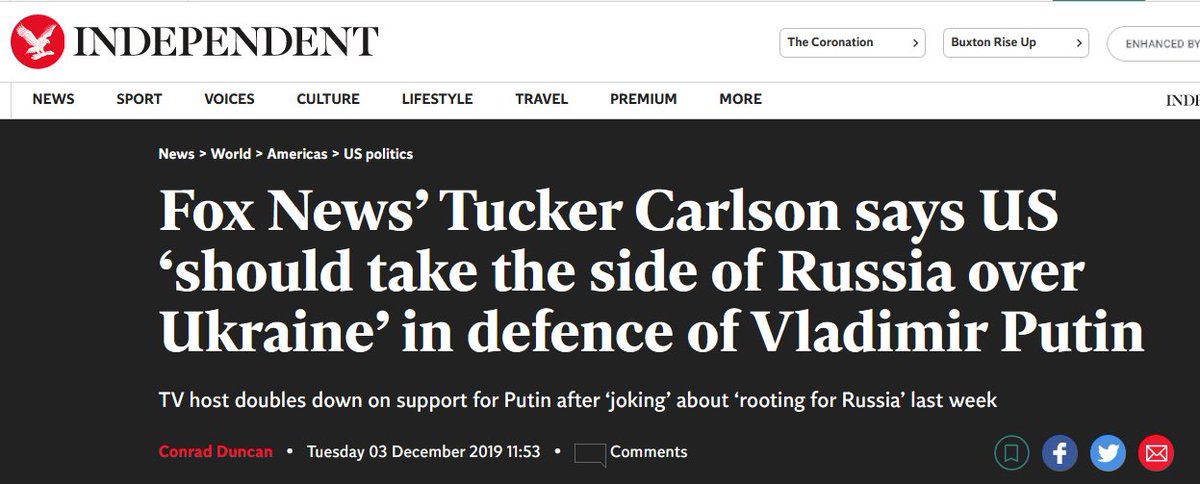Share the article on Twitter
The image size is (1200, 484).
coord(1107,452)
